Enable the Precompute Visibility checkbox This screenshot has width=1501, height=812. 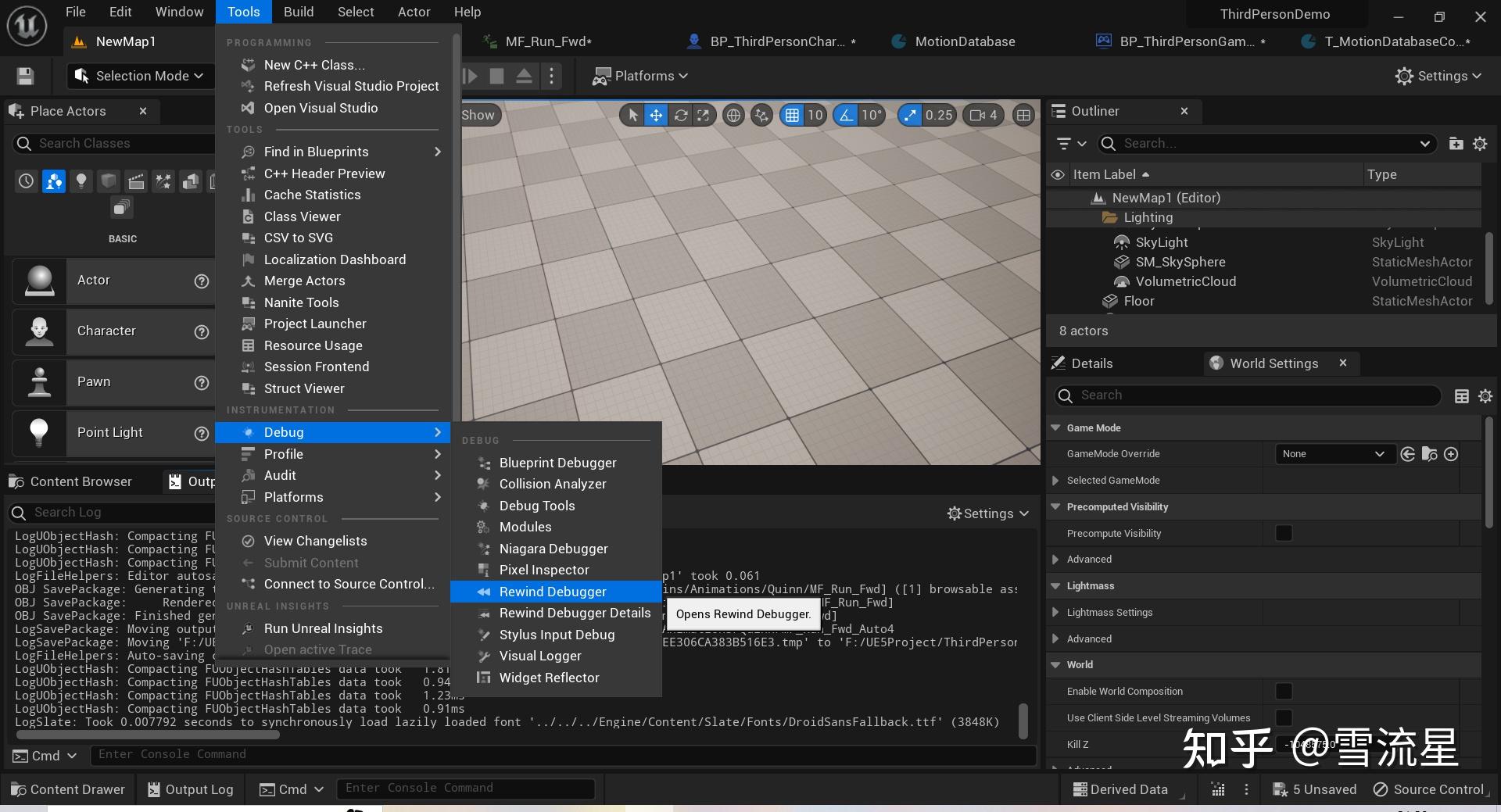pyautogui.click(x=1283, y=533)
